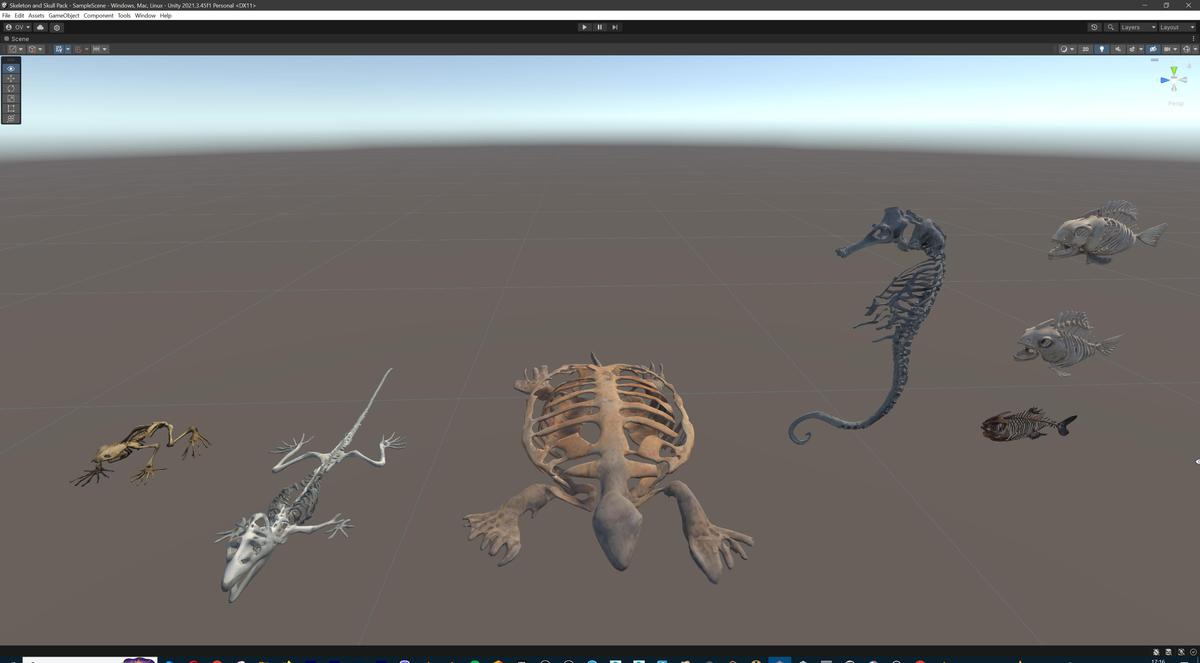Viewport: 1200px width, 663px height.
Task: Click the Unity cloud services icon
Action: [x=40, y=27]
